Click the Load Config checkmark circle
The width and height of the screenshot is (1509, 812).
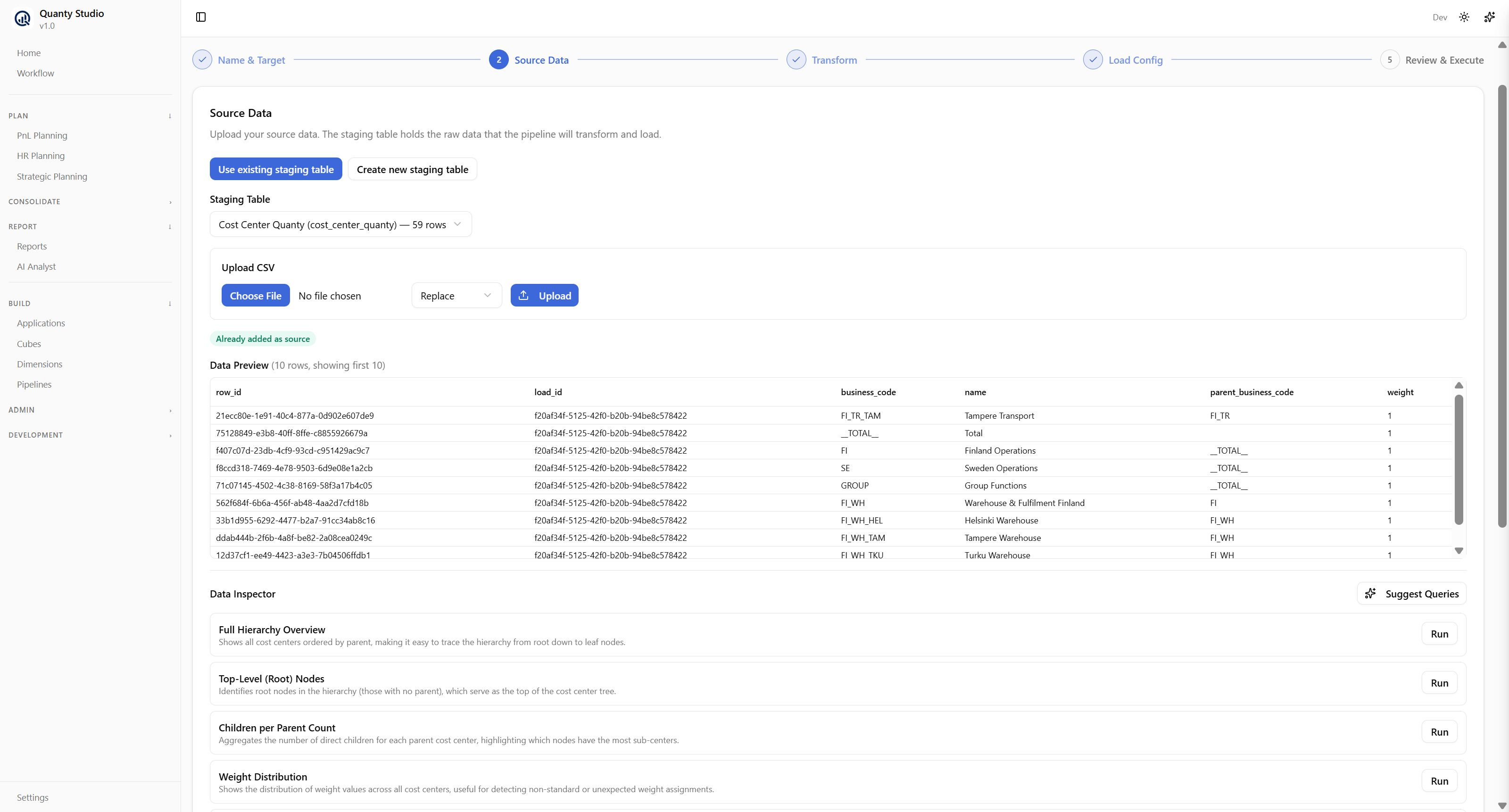[x=1093, y=60]
